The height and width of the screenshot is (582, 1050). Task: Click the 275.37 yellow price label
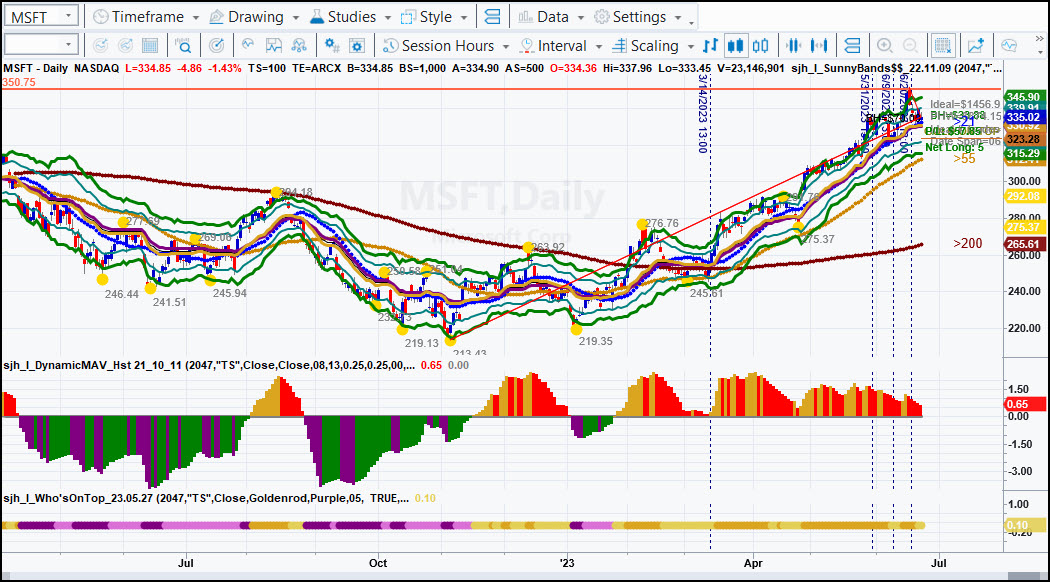[x=1023, y=228]
